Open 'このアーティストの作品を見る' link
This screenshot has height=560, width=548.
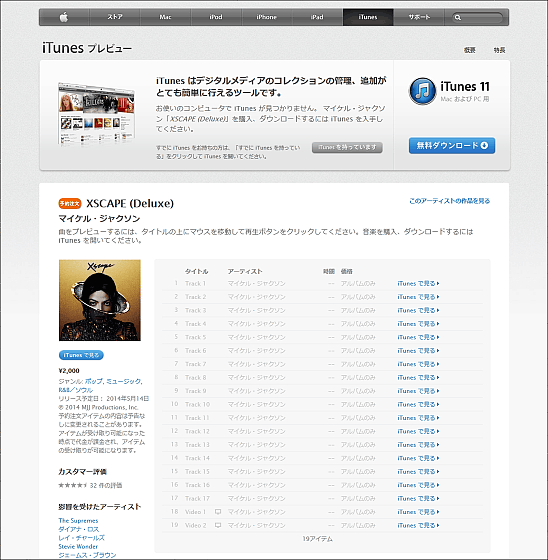point(449,201)
